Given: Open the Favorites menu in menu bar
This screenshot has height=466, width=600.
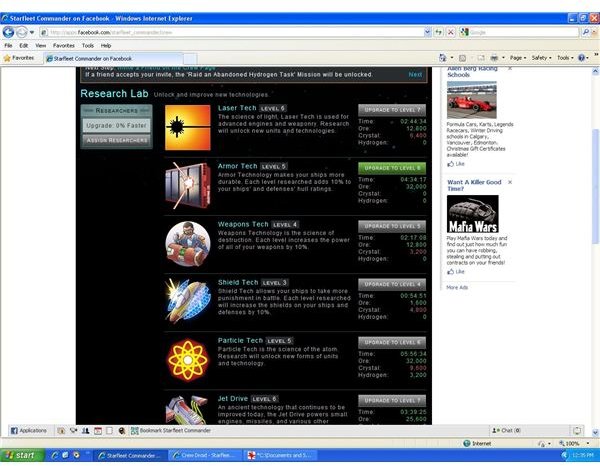Looking at the screenshot, I should coord(64,46).
